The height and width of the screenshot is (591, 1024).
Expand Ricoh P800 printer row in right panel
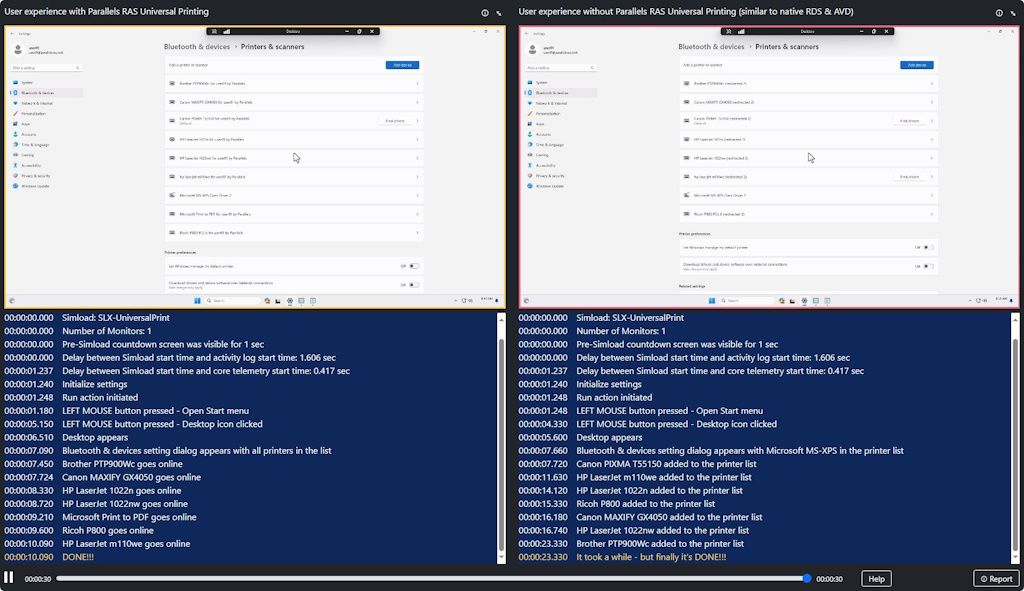(932, 214)
